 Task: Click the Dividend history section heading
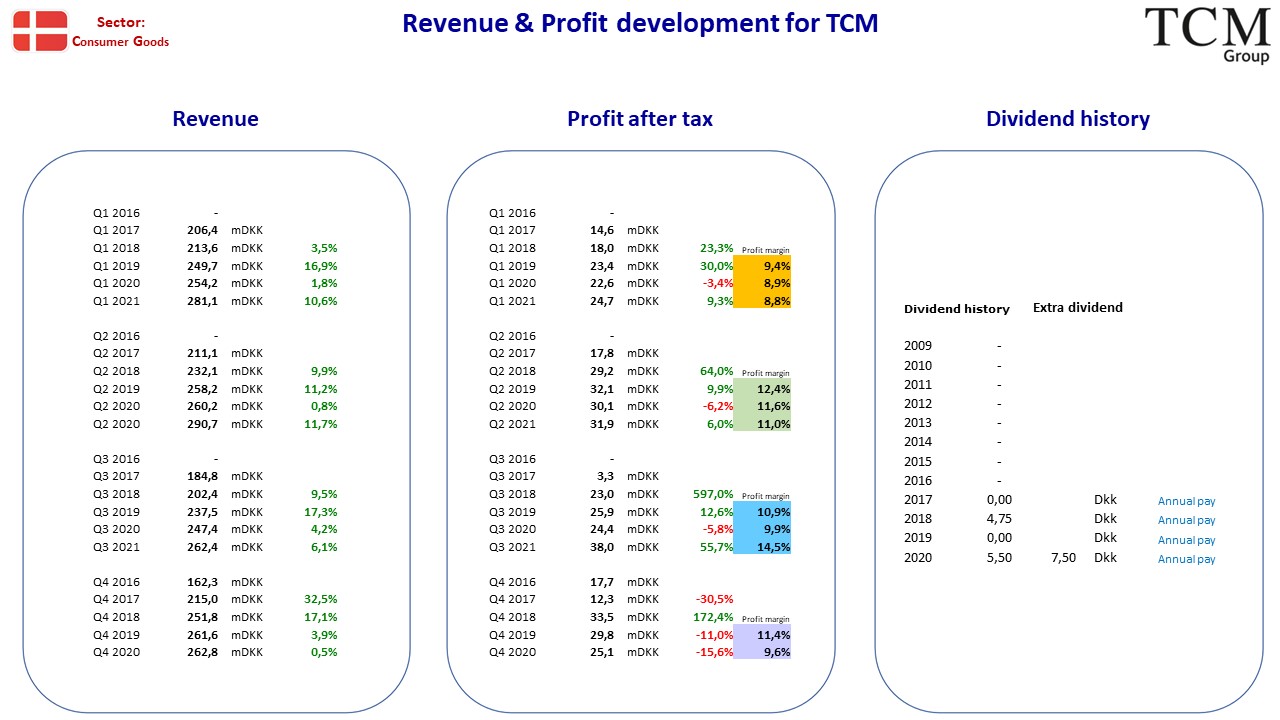(1068, 119)
